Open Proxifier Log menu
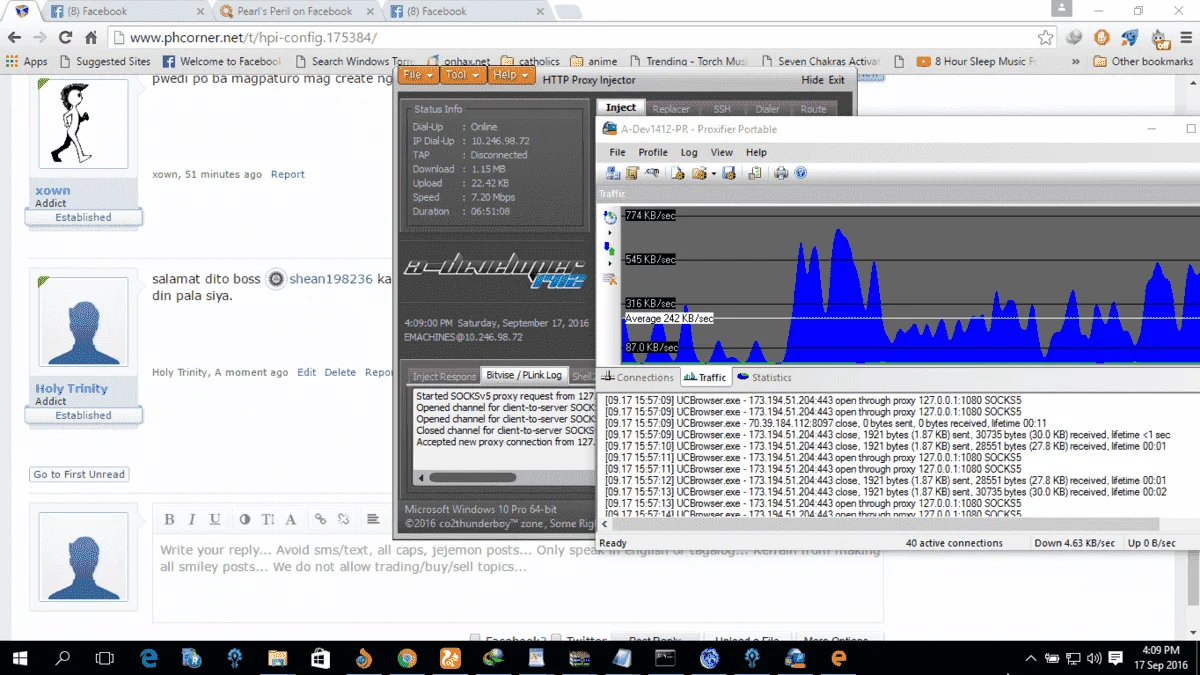The image size is (1200, 675). [689, 152]
